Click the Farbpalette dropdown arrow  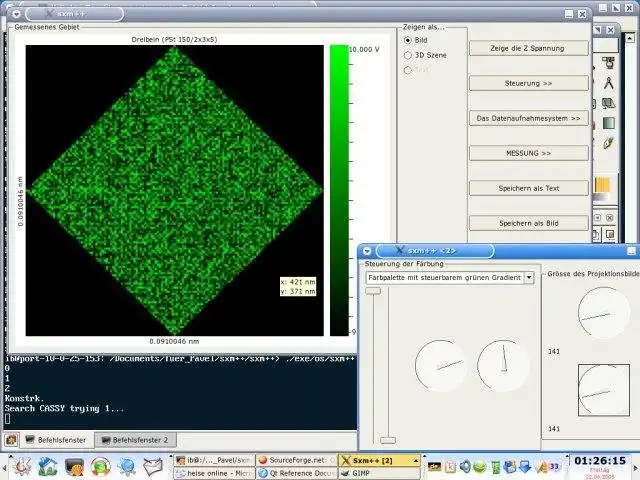529,278
